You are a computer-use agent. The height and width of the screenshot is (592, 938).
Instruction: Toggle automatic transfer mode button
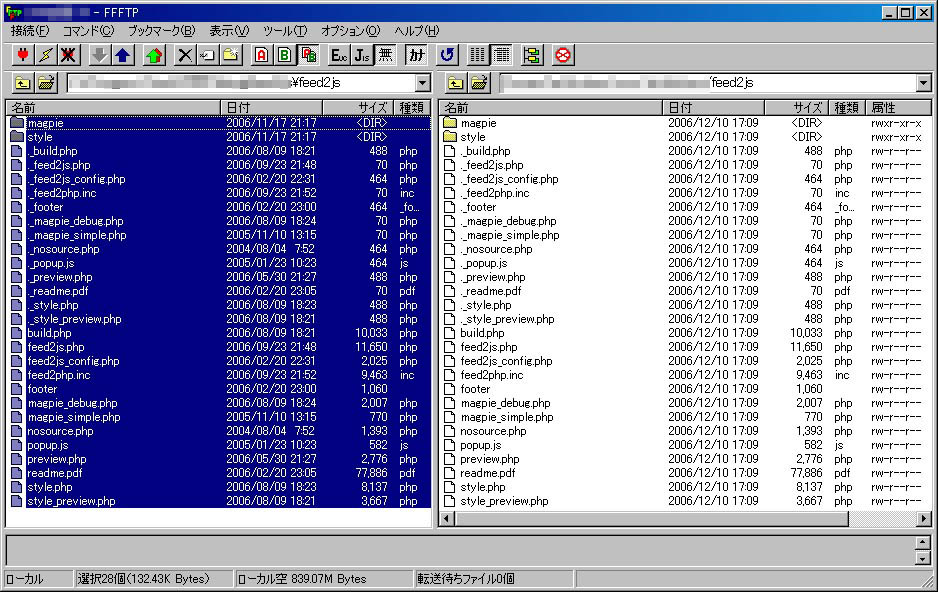pos(308,55)
